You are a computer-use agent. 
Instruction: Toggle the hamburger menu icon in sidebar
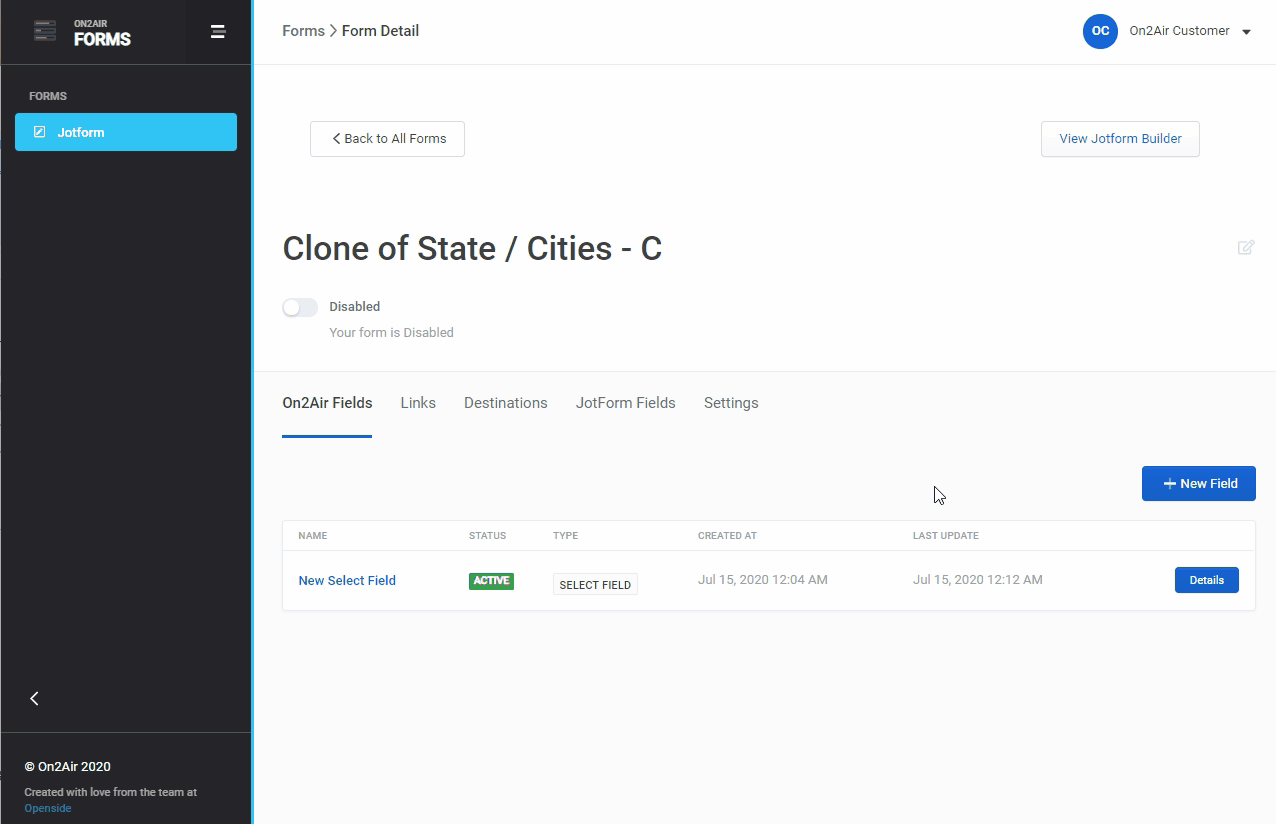tap(218, 32)
